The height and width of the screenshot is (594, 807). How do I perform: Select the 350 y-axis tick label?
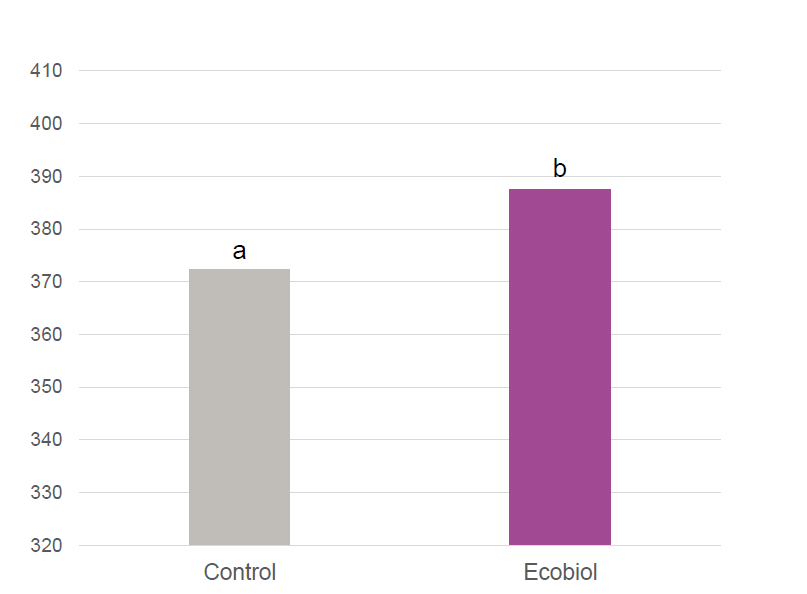[47, 387]
